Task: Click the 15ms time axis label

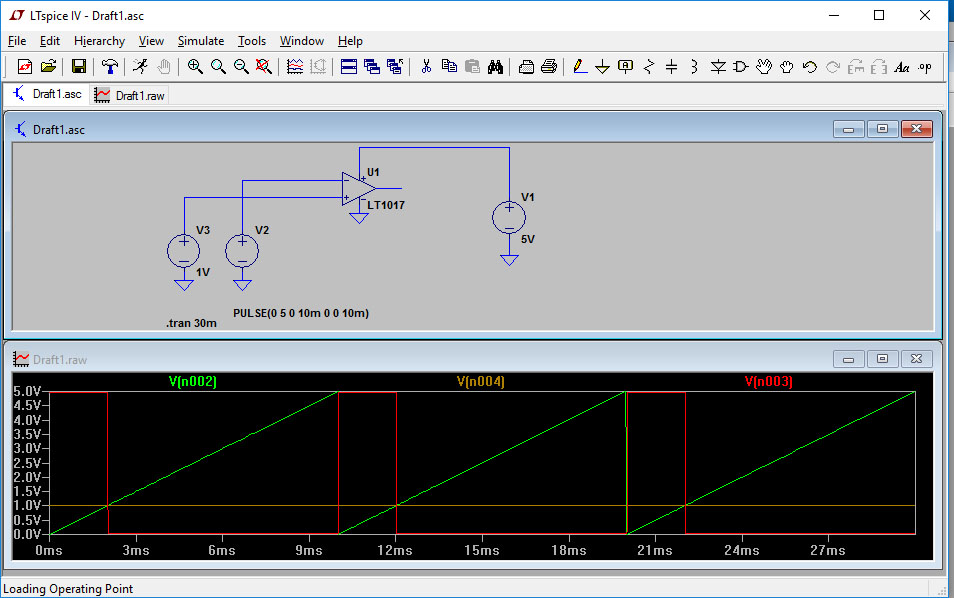Action: (481, 551)
